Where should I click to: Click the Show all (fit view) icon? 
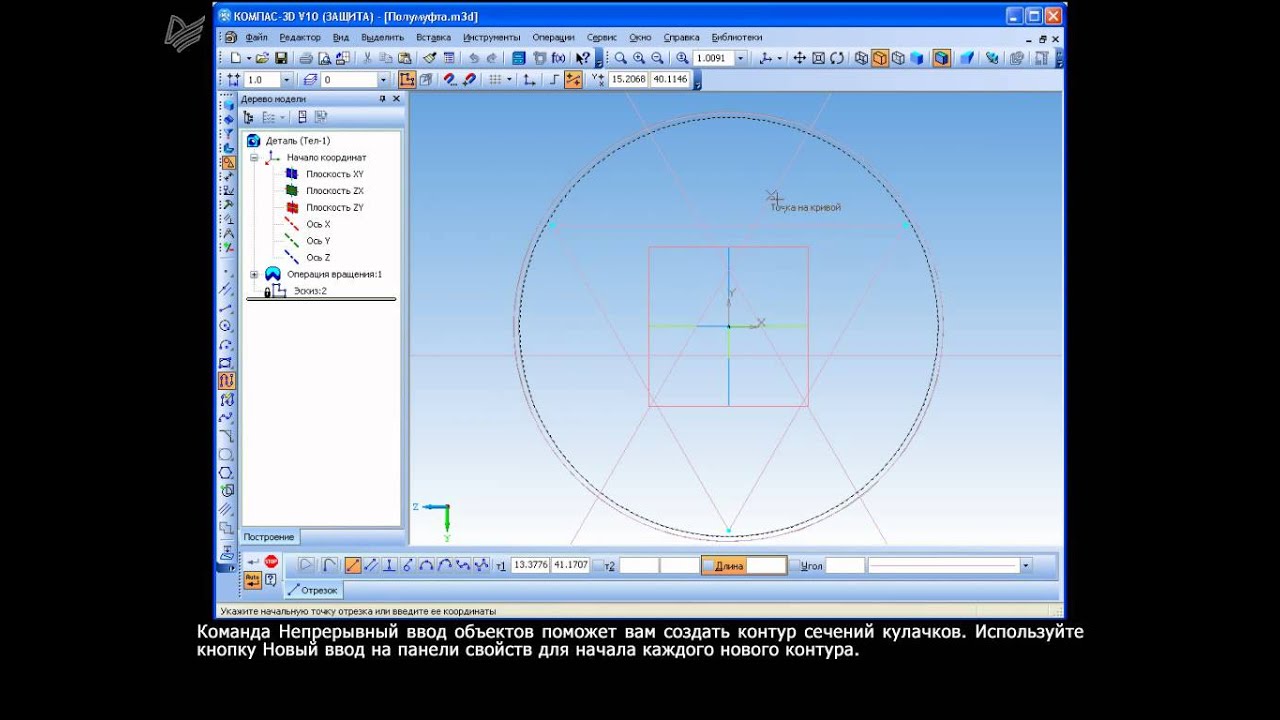click(818, 58)
